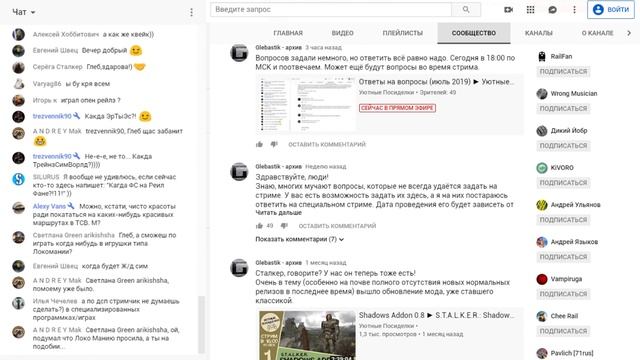Viewport: 640px width, 360px height.
Task: Click Alexy Vans moderator name in chat
Action: 49,207
